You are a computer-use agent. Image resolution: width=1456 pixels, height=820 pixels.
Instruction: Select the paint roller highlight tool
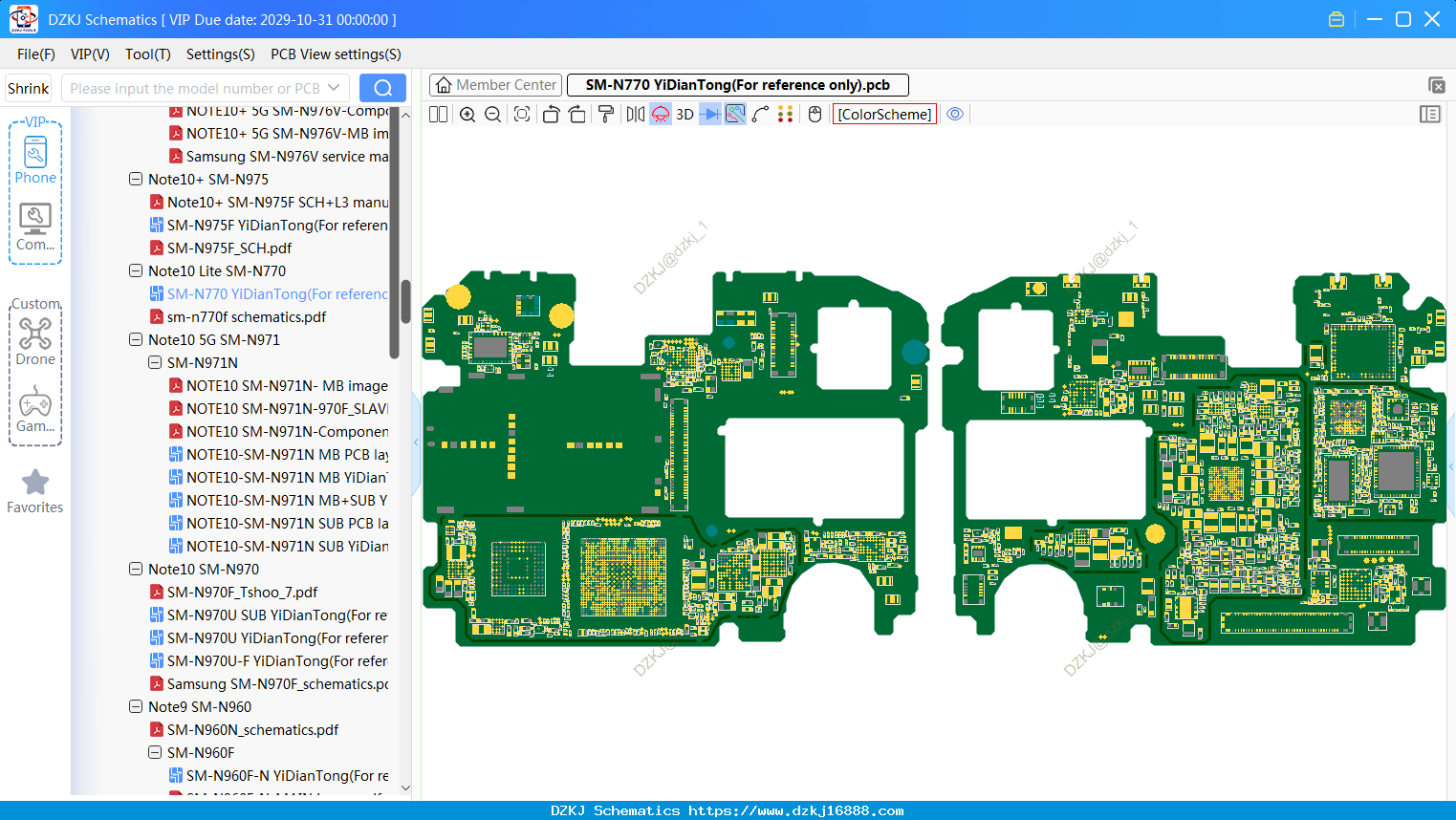605,114
